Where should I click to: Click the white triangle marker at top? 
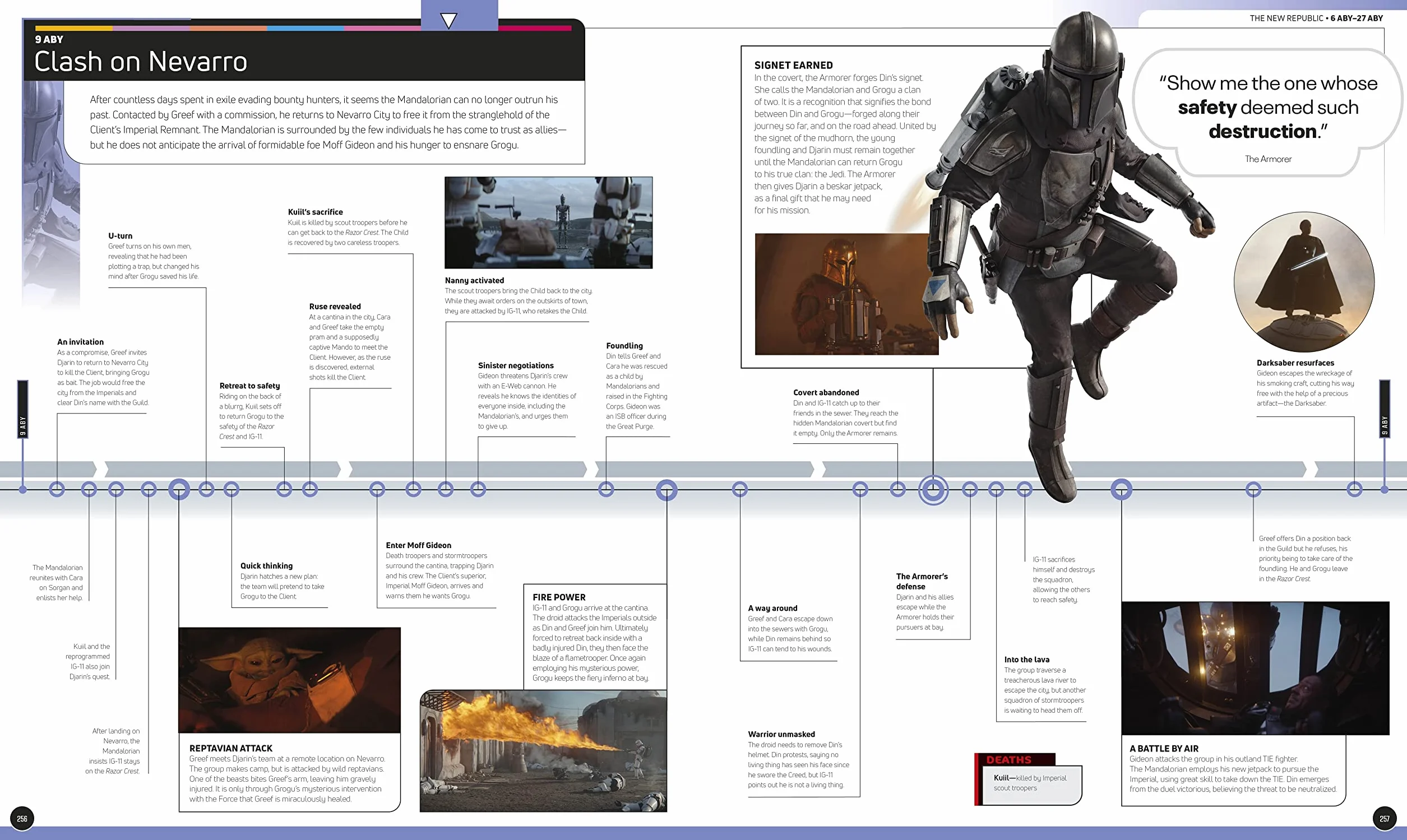[x=448, y=20]
